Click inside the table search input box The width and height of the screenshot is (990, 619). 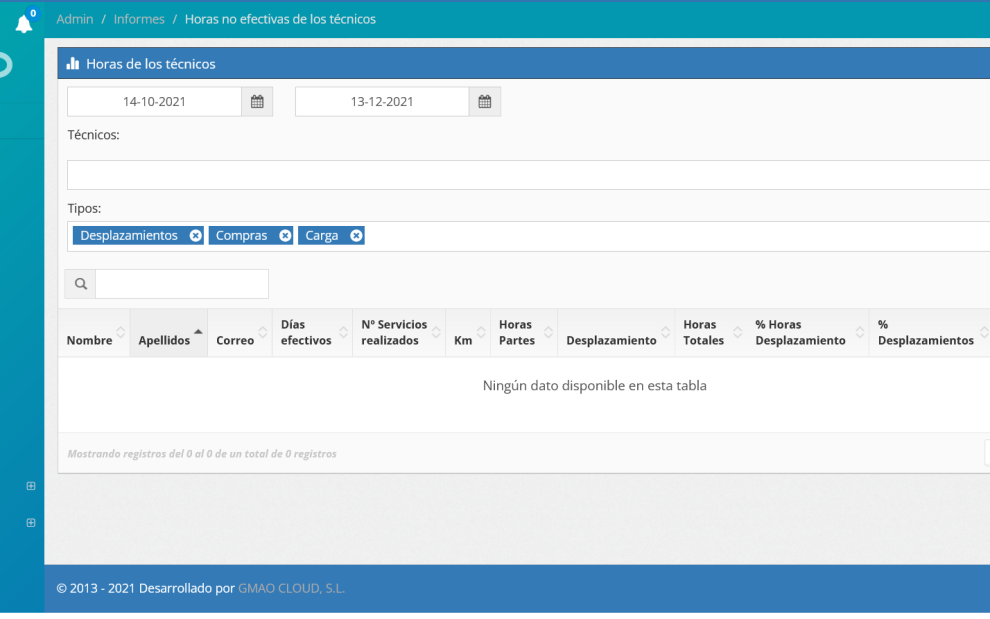[180, 283]
